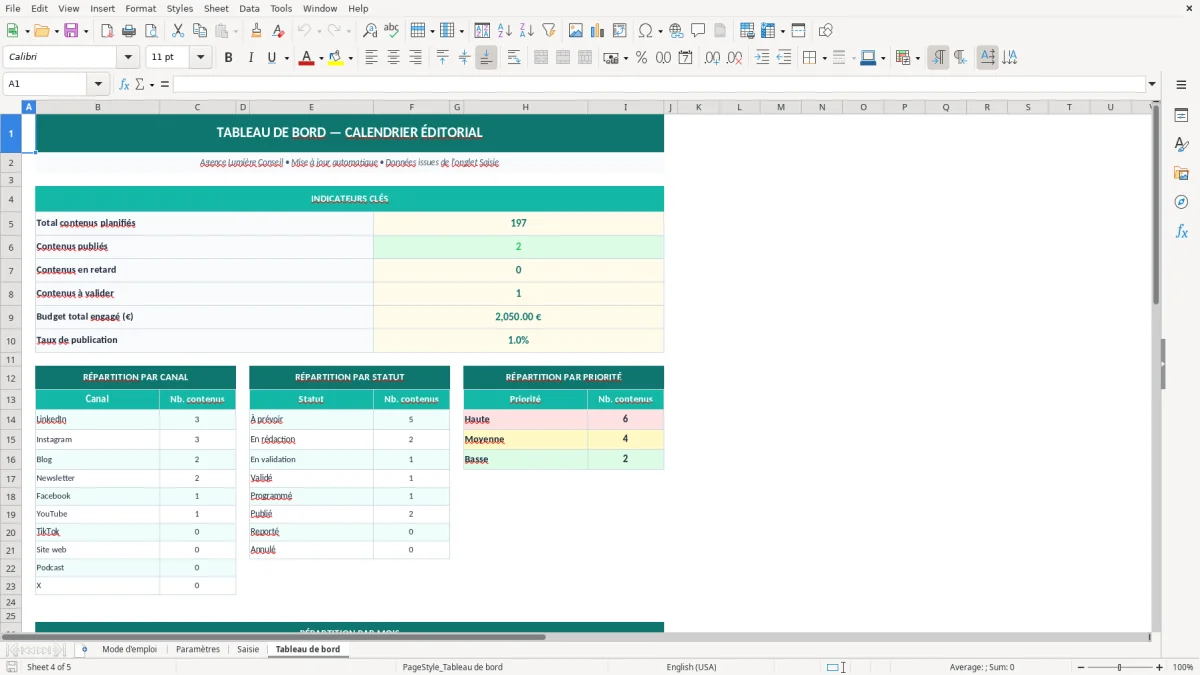Open Print Preview toggle
Image resolution: width=1200 pixels, height=675 pixels.
pos(149,31)
